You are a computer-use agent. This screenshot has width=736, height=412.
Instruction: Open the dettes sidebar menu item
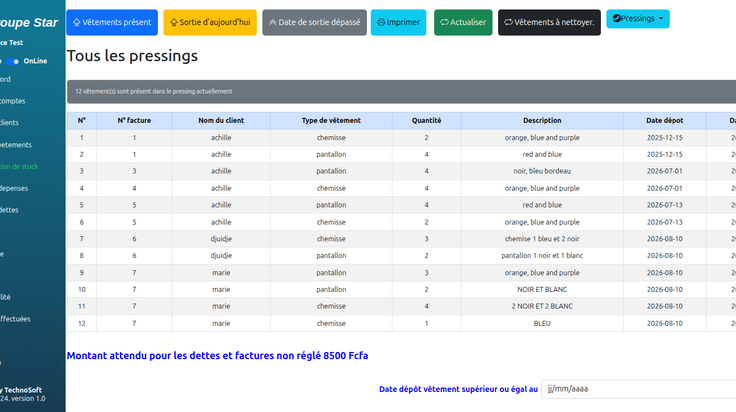click(9, 210)
